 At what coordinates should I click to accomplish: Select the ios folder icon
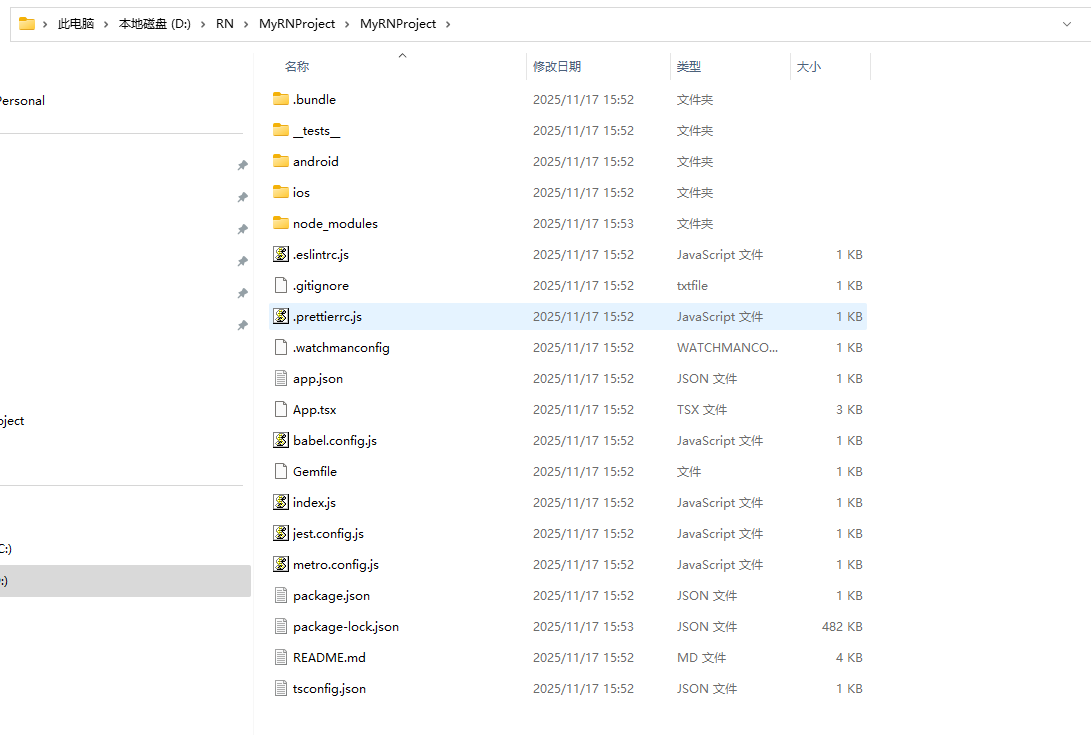(x=280, y=192)
